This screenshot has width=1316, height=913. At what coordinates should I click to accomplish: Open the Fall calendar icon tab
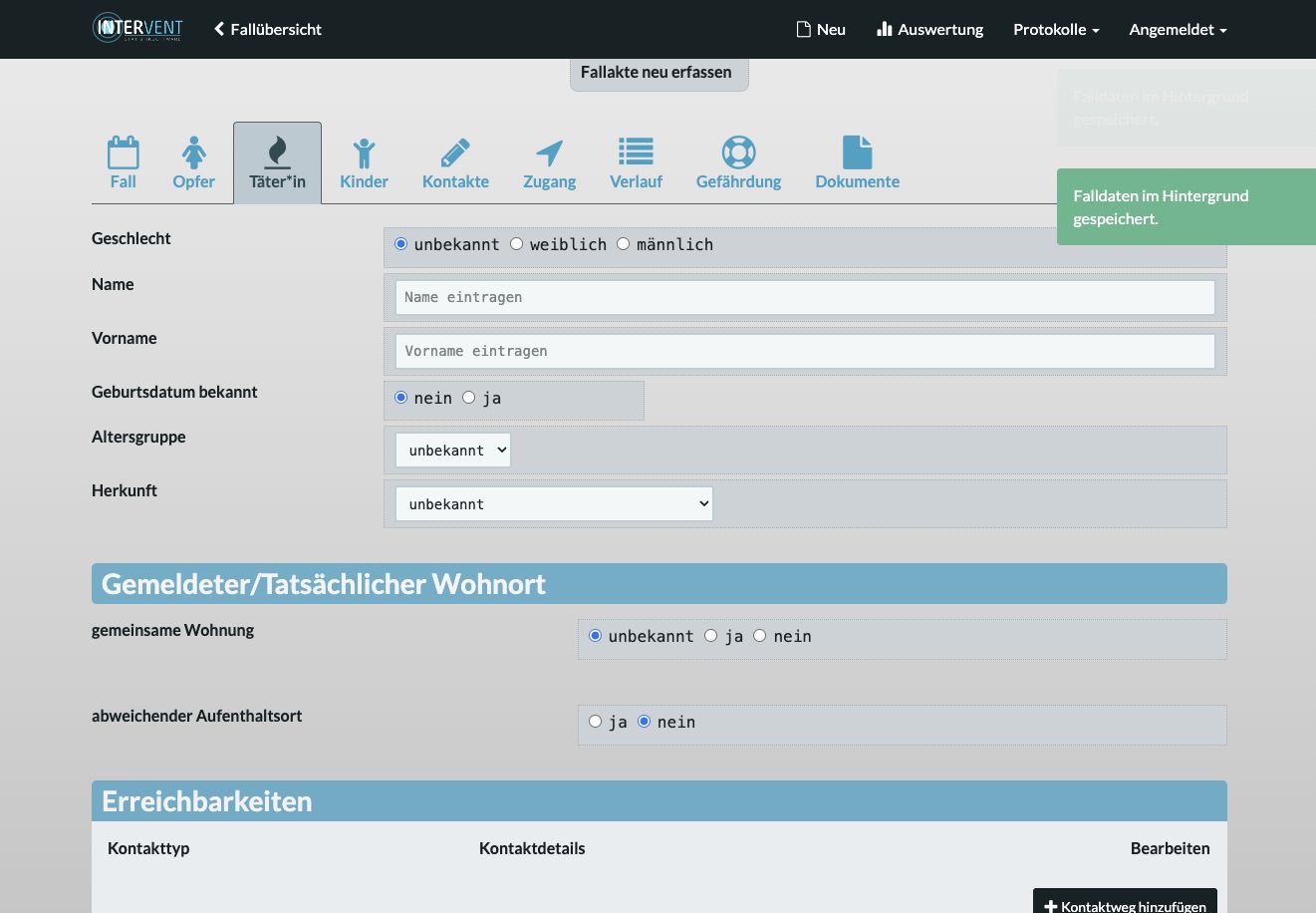(124, 152)
